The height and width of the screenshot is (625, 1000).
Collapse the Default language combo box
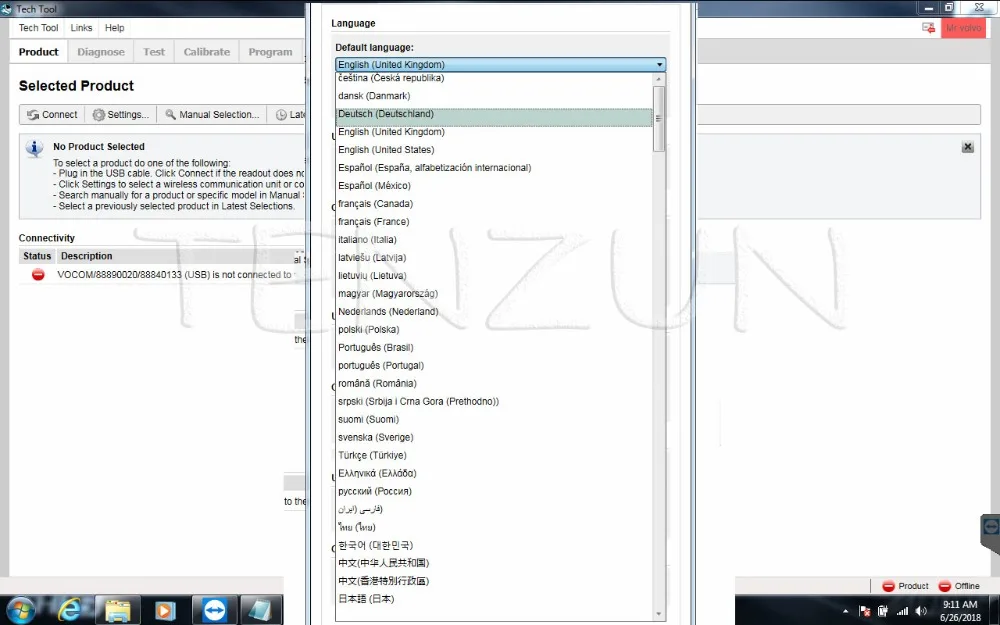tap(659, 64)
